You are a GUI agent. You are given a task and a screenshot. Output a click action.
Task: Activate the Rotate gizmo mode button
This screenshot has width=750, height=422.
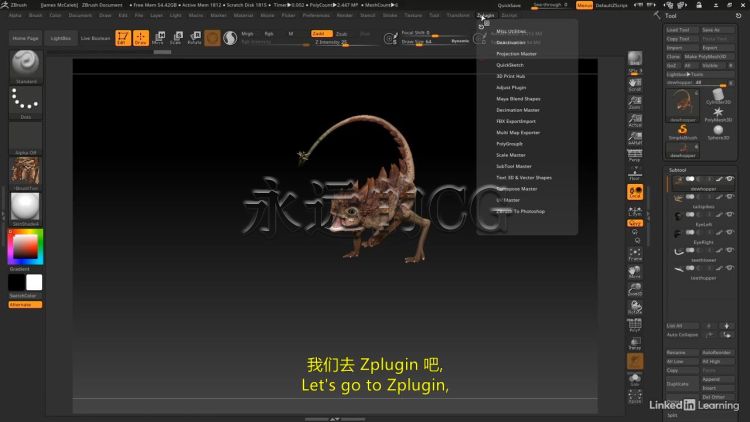[194, 38]
